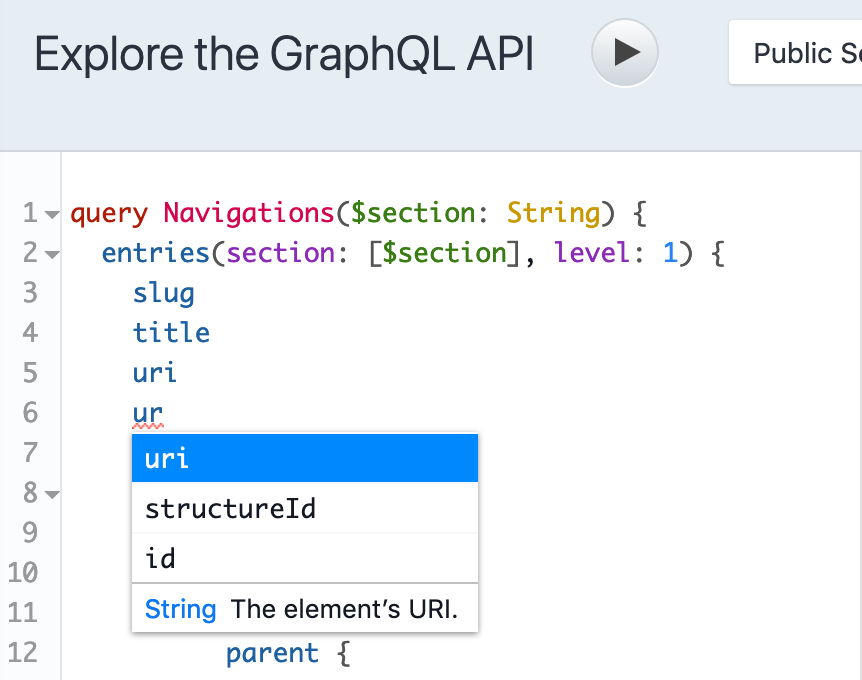
Task: Click line number 10 in the gutter
Action: pyautogui.click(x=23, y=572)
